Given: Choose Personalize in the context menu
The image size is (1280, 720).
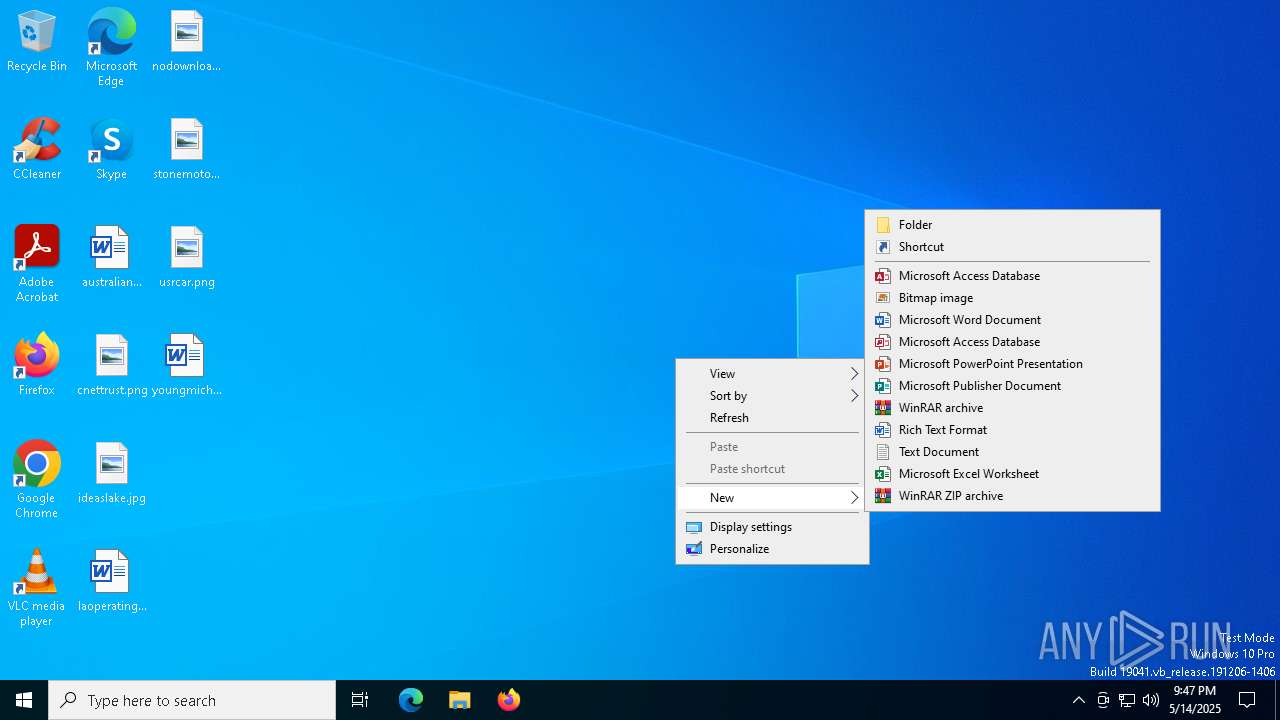Looking at the screenshot, I should coord(772,549).
